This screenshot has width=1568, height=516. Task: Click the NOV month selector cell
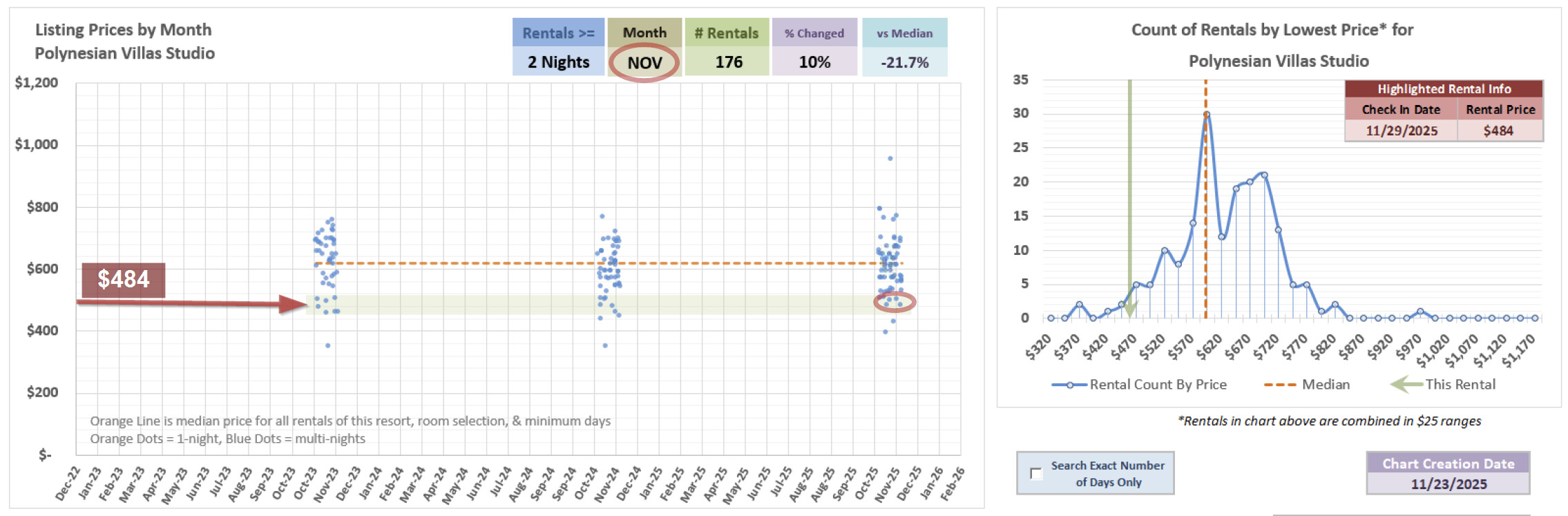pos(644,63)
